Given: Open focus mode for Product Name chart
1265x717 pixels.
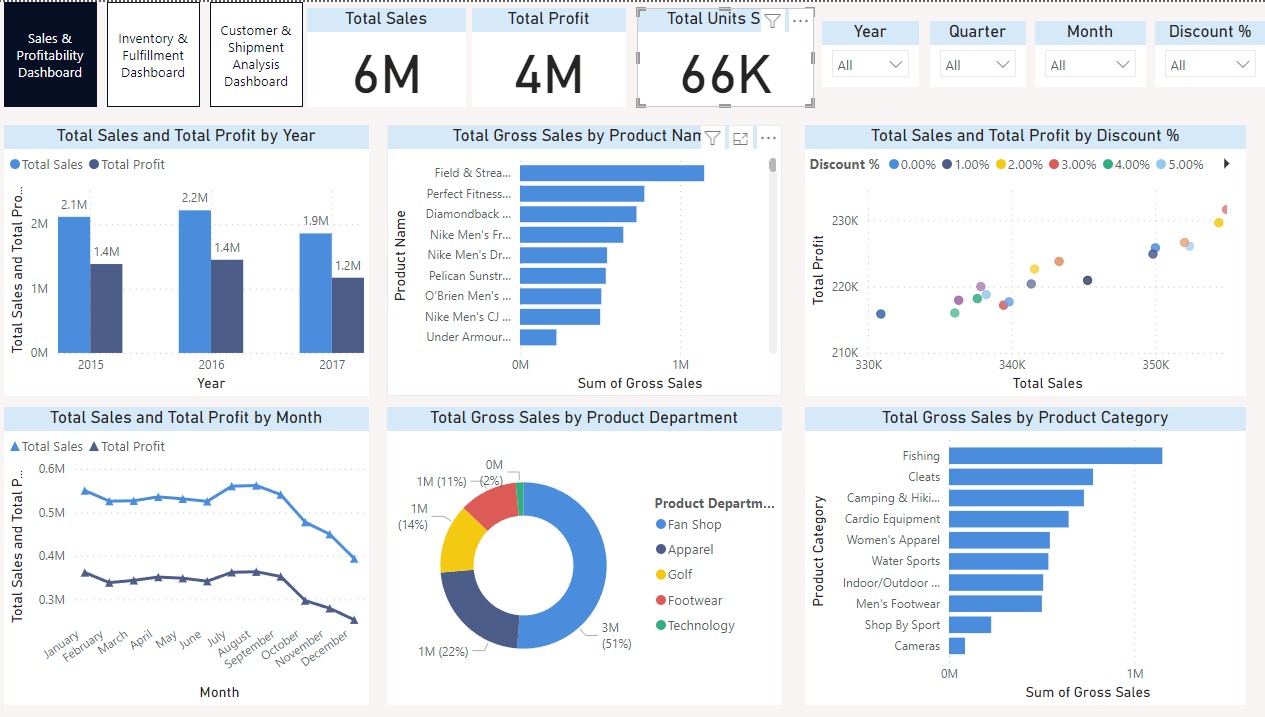Looking at the screenshot, I should point(740,139).
